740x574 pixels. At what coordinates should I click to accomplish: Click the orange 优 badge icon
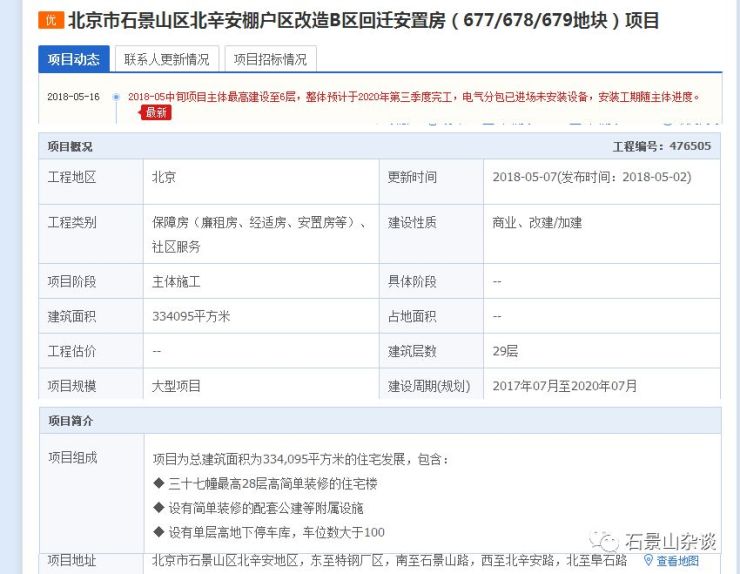click(50, 21)
